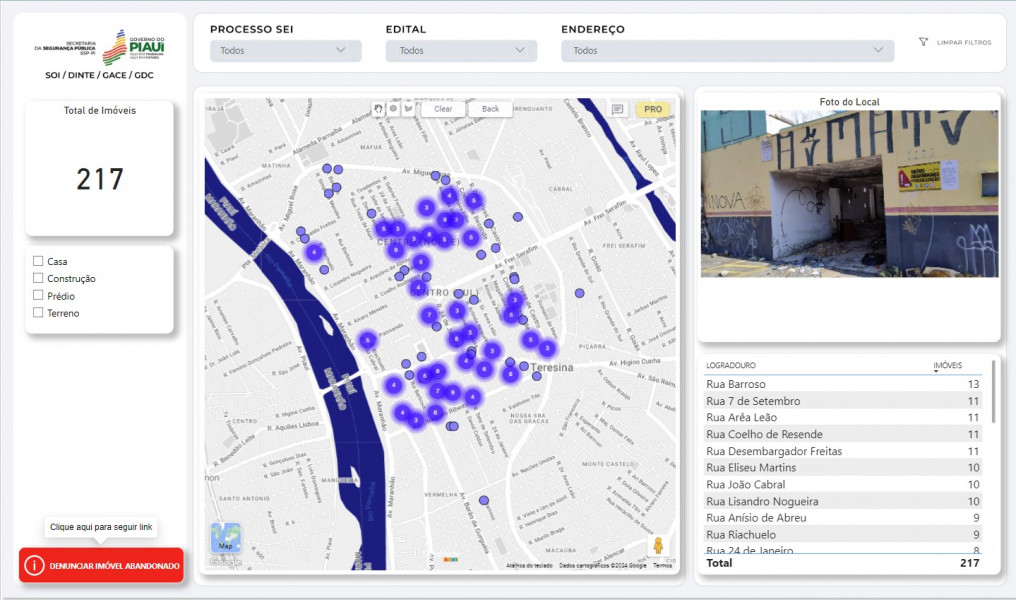Toggle the Terreno checkbox

[38, 313]
